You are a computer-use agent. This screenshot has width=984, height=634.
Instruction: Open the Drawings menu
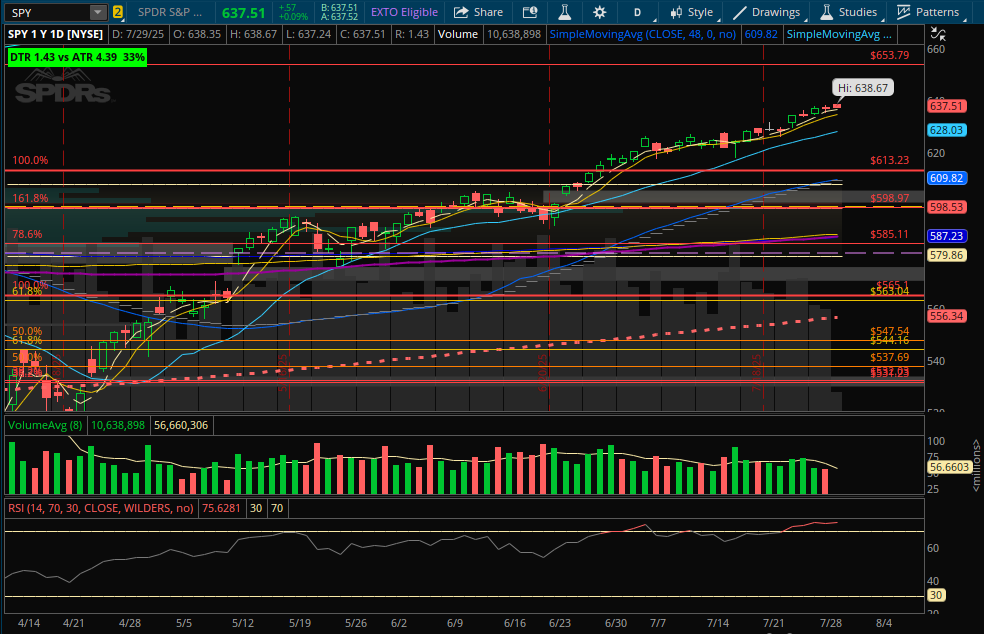point(767,12)
